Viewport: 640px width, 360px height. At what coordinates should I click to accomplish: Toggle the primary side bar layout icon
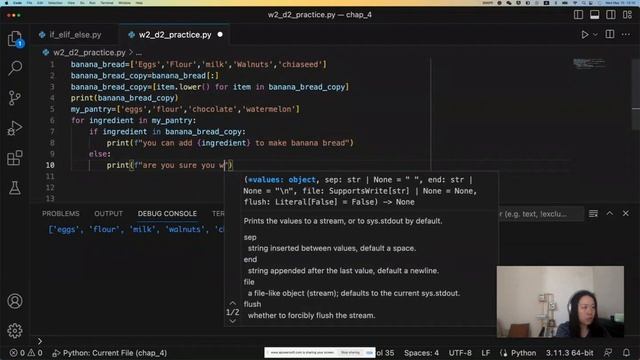tap(578, 15)
